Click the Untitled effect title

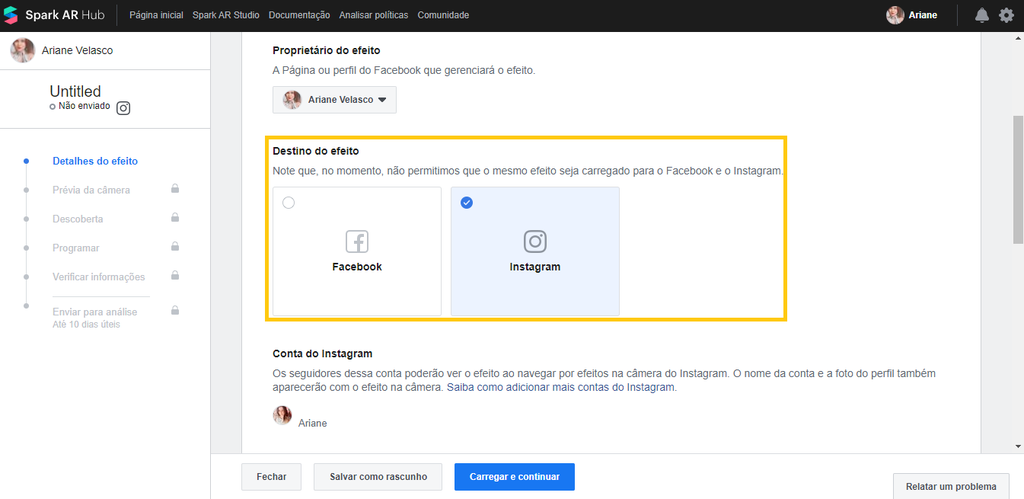(75, 91)
